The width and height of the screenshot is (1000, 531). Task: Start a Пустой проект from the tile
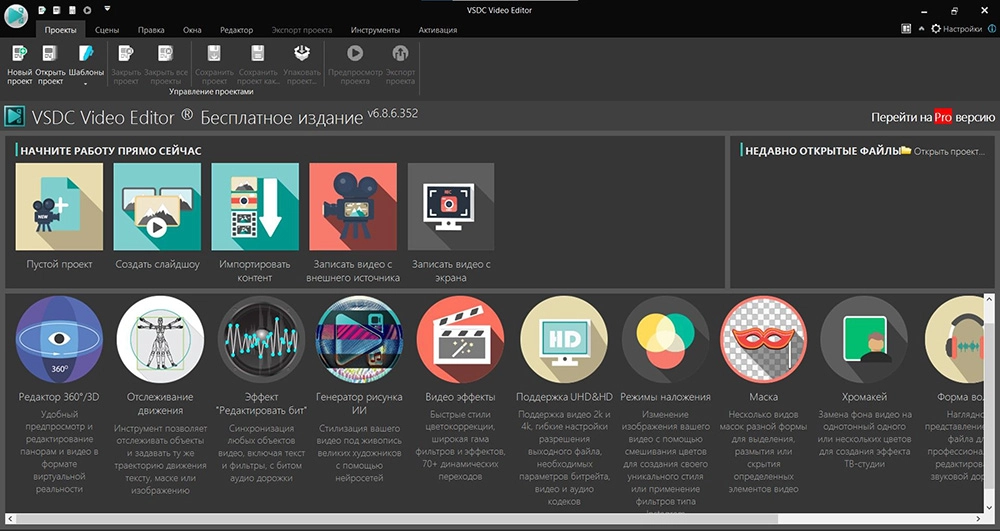(x=59, y=207)
